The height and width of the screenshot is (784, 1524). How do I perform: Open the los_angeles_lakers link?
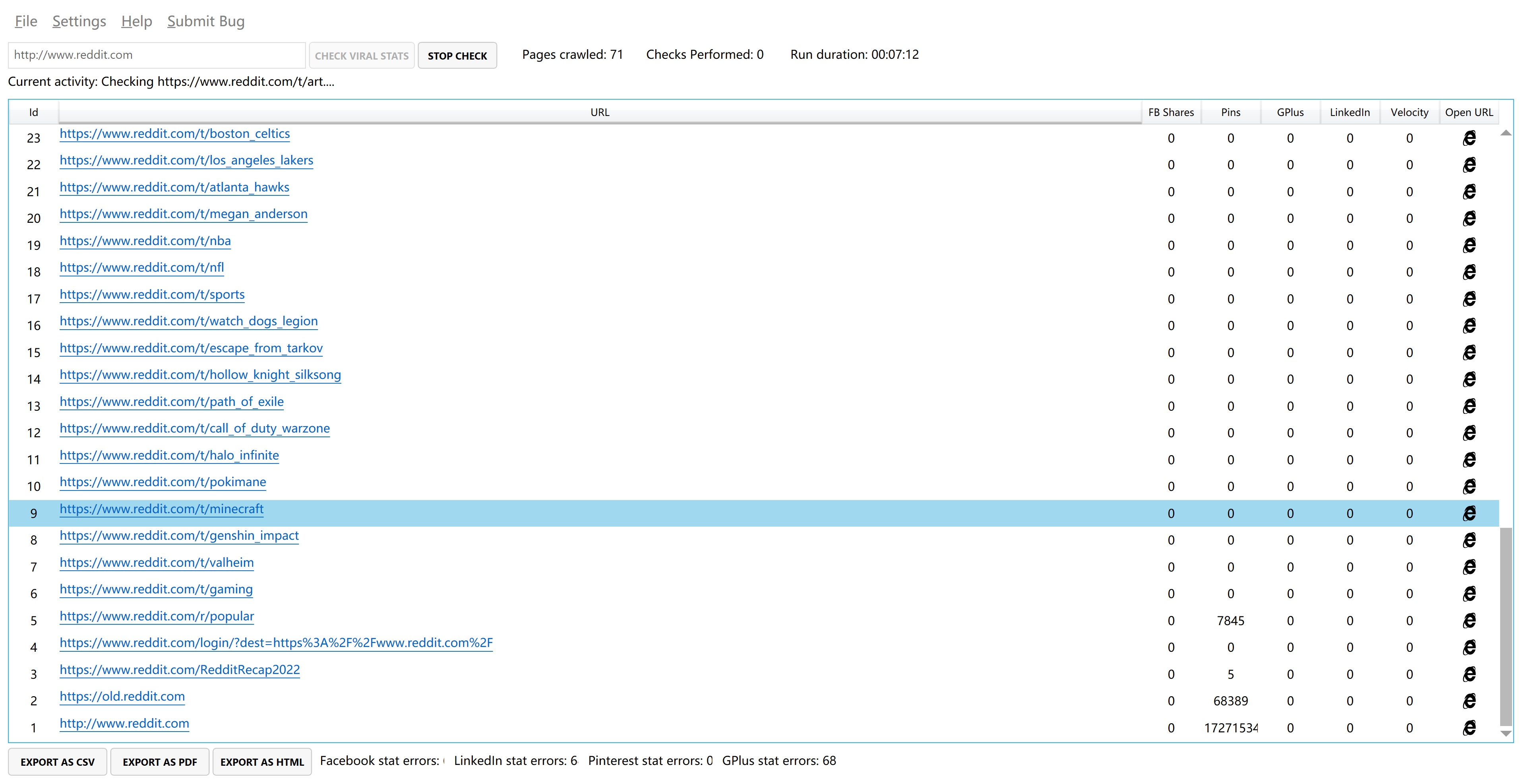tap(186, 160)
